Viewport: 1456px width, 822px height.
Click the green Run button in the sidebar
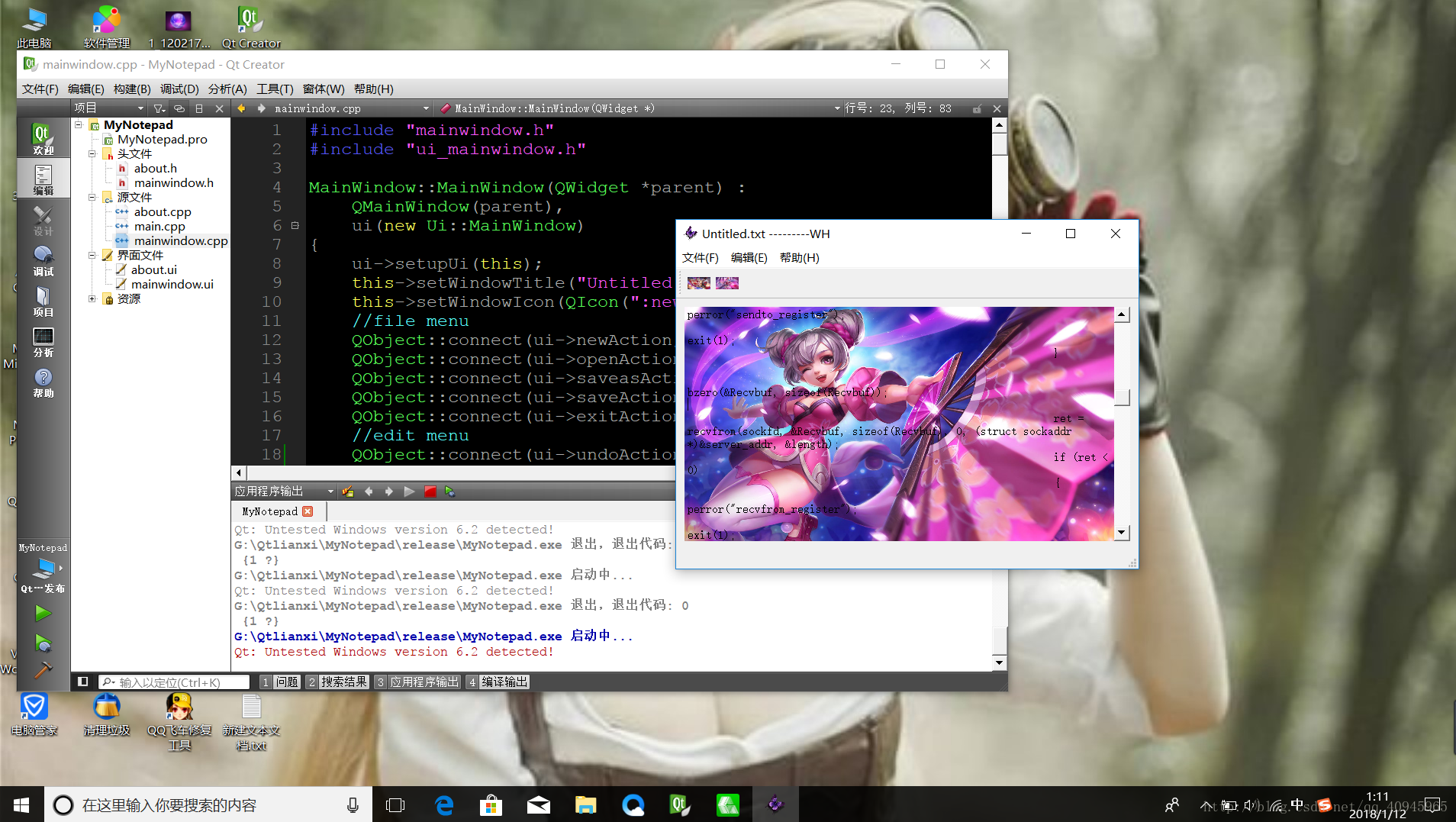click(43, 613)
